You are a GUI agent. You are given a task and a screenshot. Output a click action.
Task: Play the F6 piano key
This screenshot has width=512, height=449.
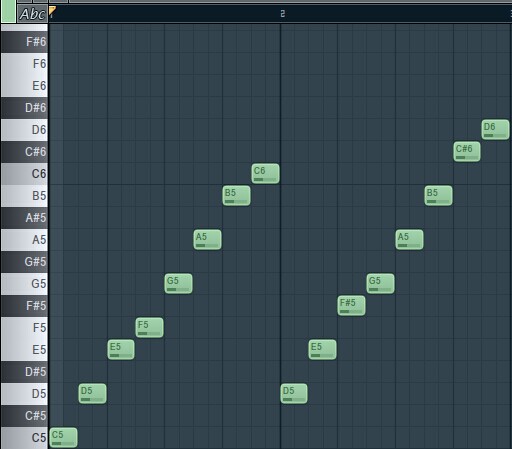24,64
